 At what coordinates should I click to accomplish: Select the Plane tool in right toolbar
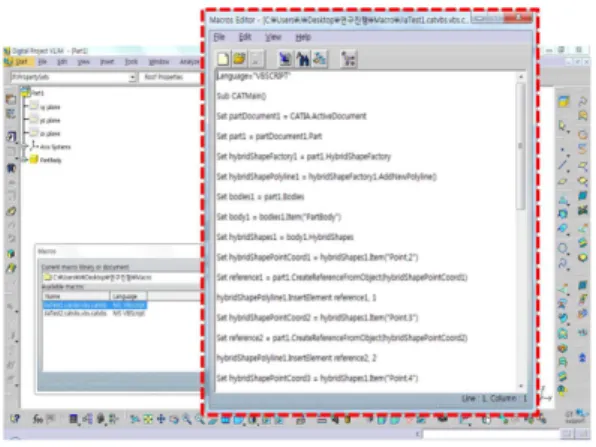tap(563, 181)
